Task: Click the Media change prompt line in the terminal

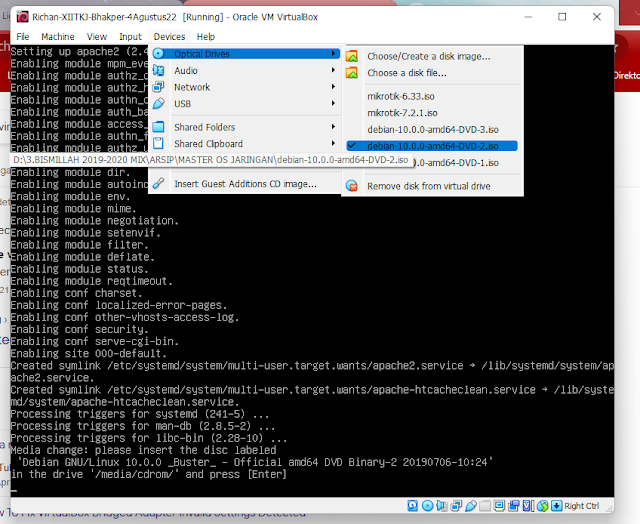Action: 143,450
